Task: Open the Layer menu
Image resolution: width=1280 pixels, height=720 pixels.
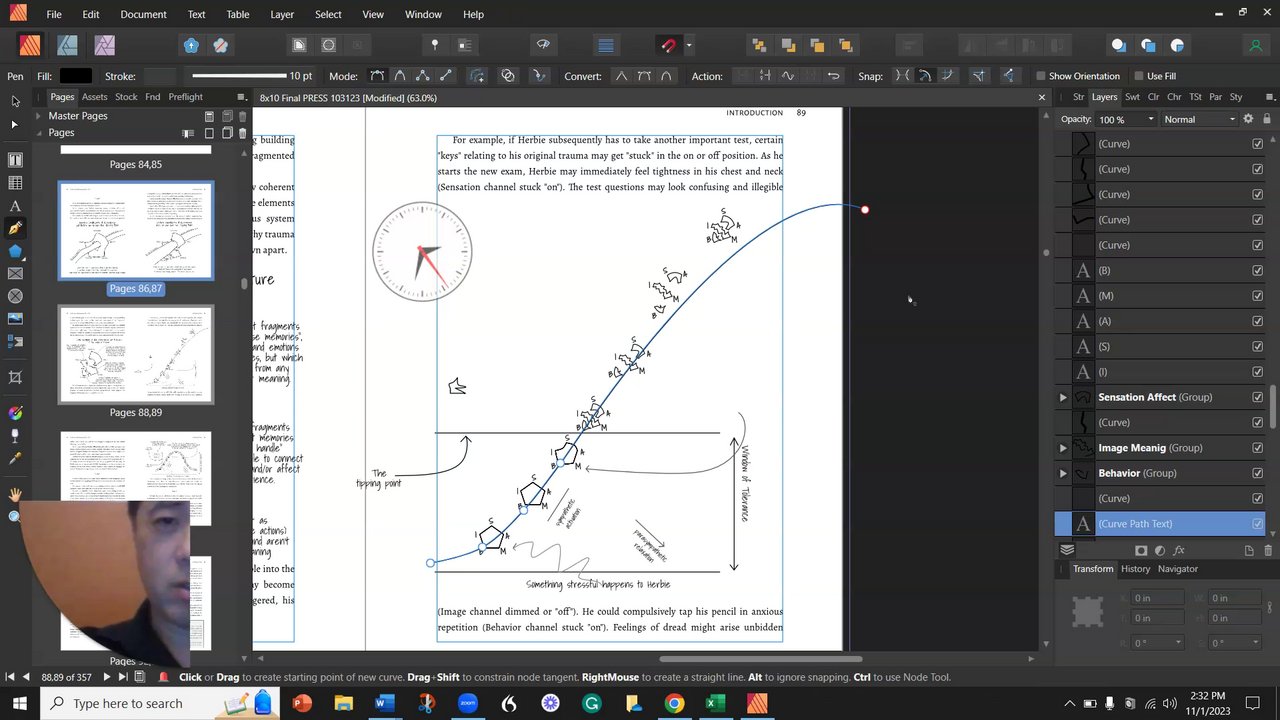Action: (x=282, y=14)
